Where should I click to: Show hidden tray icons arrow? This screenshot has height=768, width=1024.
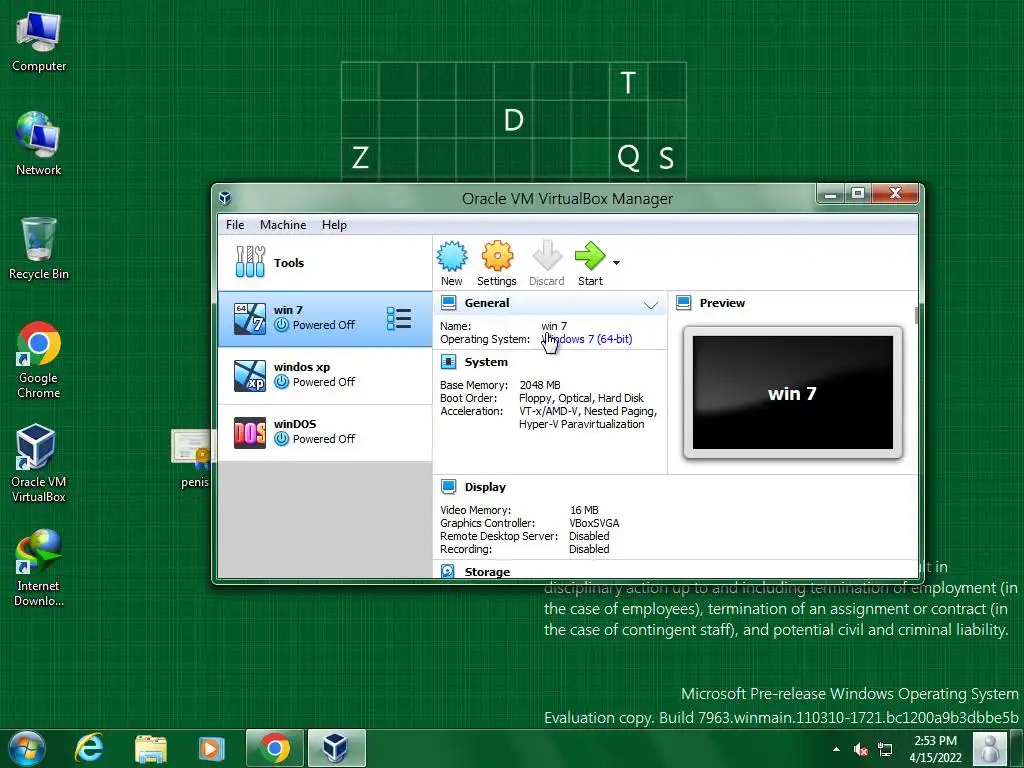tap(837, 749)
